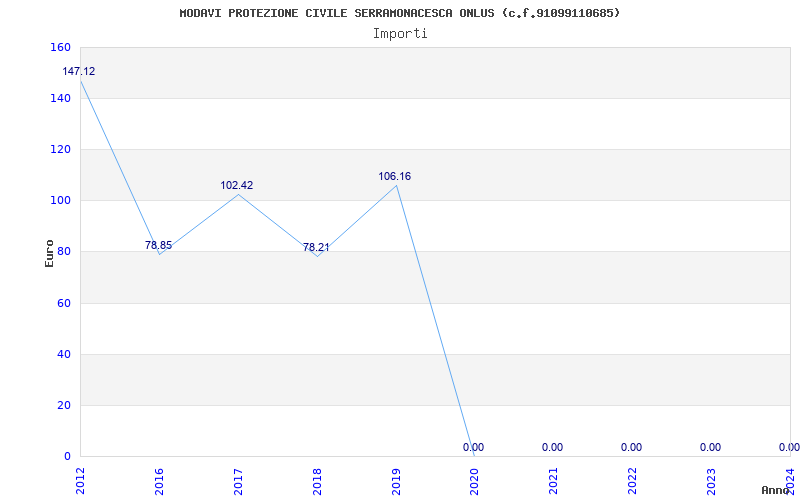Select the 106.16 data label
800x500 pixels.
tap(394, 177)
